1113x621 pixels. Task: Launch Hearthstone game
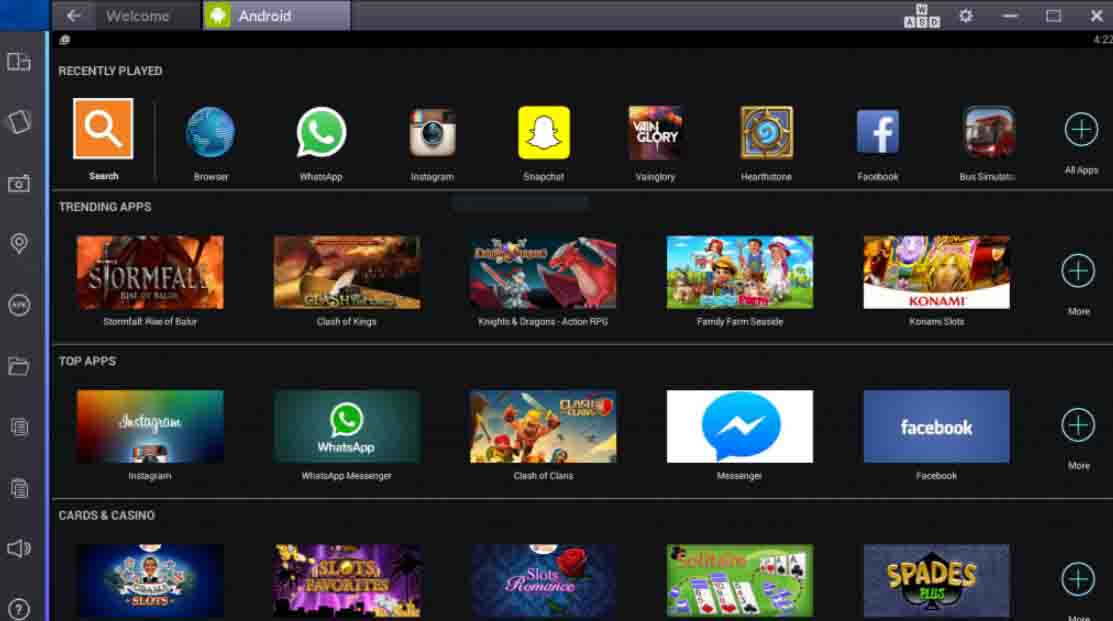point(767,133)
